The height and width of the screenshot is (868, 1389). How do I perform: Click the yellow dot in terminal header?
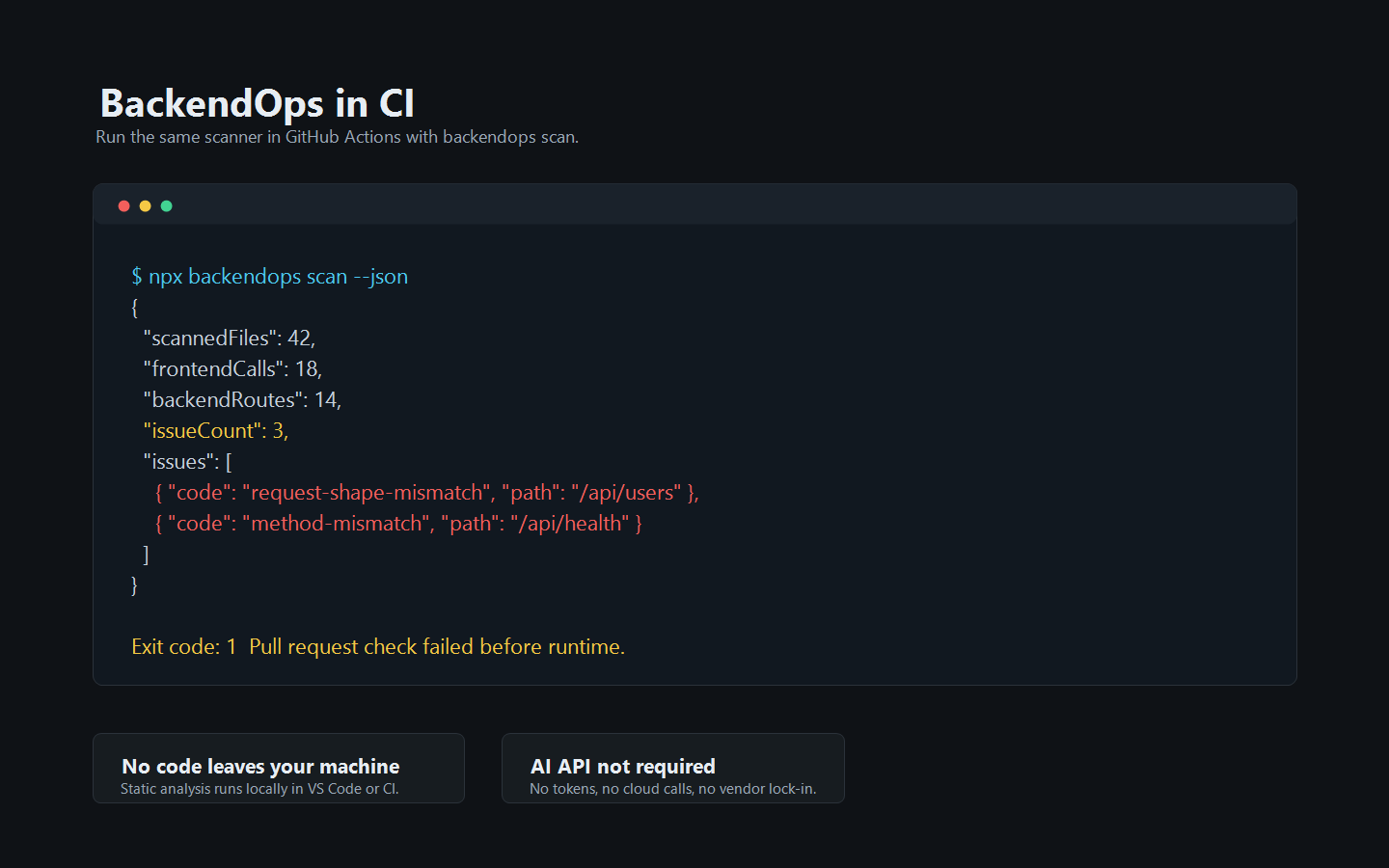tap(145, 205)
